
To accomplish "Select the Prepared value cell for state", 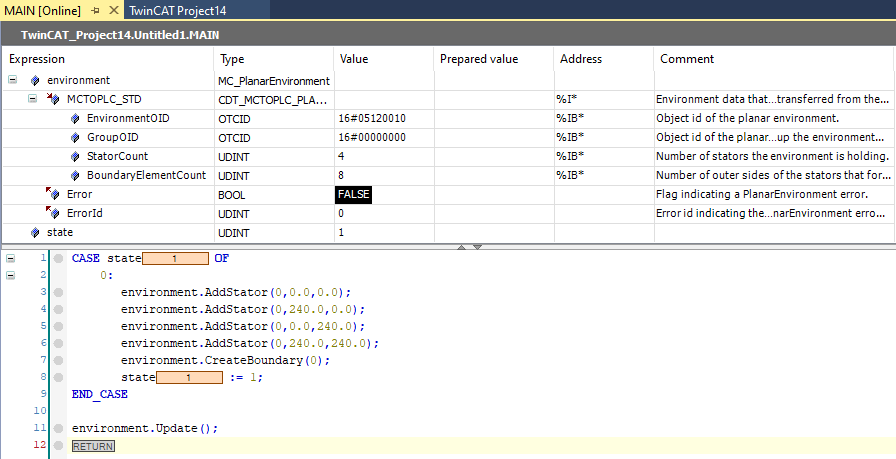I will [494, 233].
